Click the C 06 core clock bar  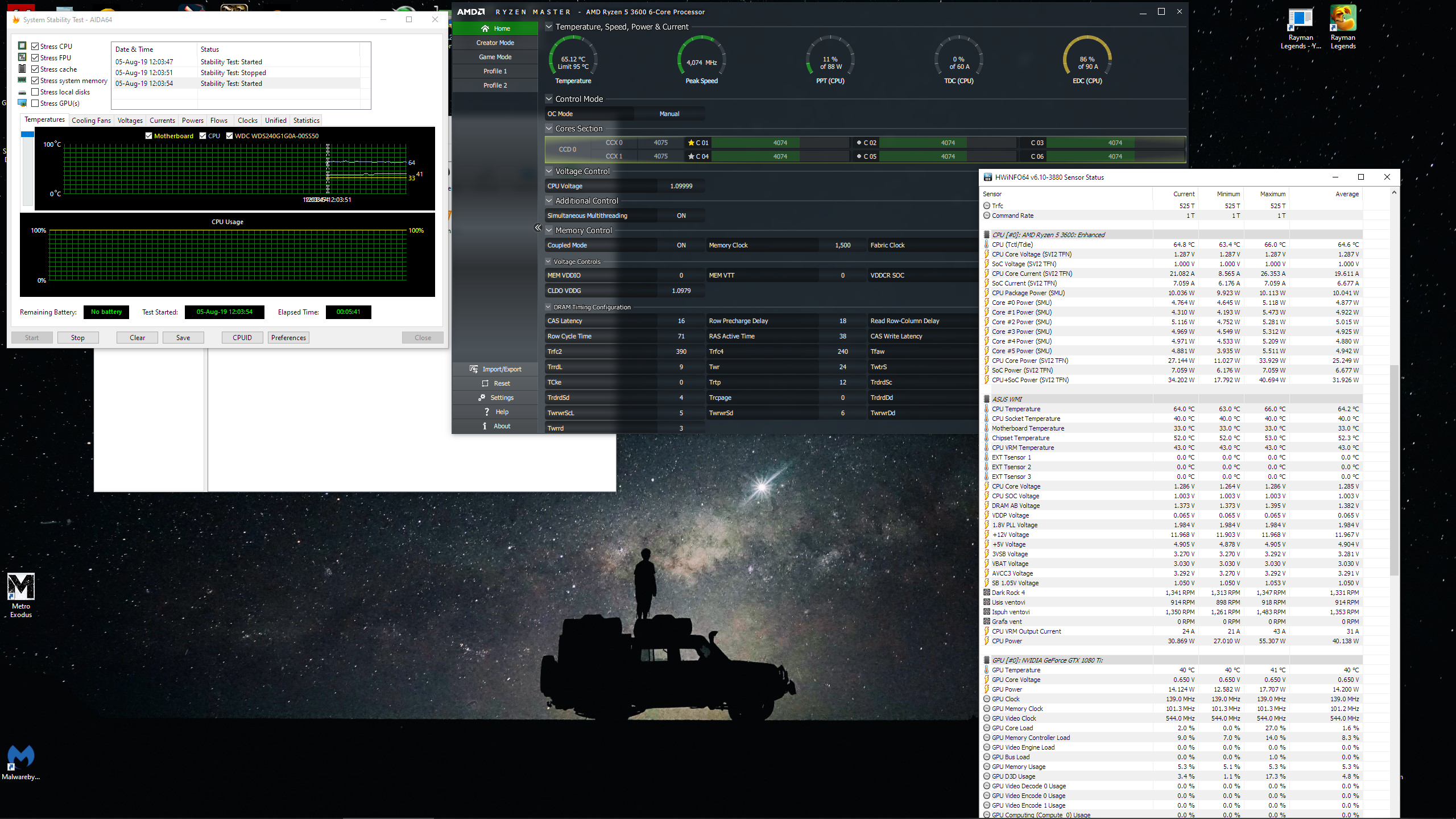coord(1115,156)
